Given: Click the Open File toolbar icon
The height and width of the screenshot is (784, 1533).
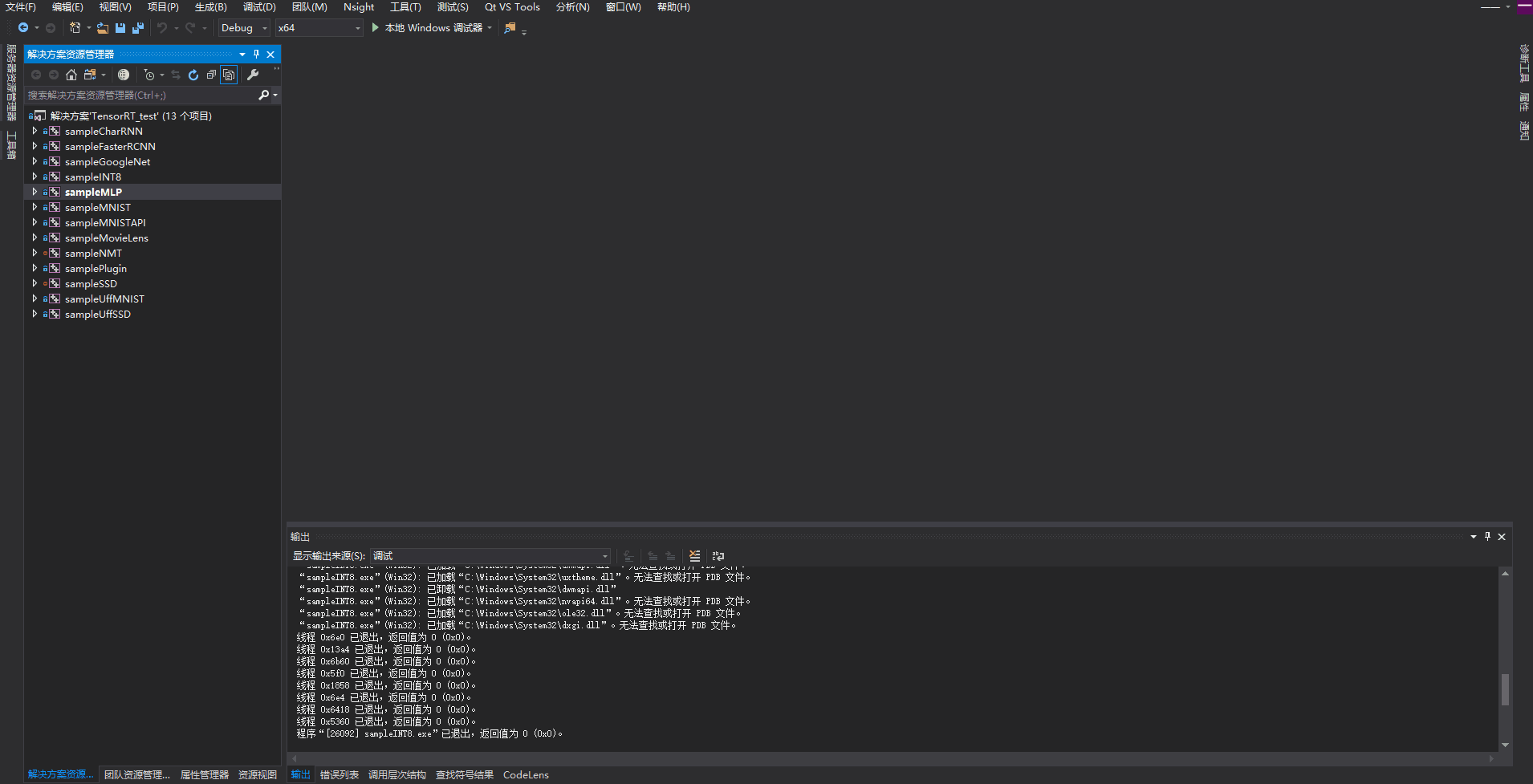Looking at the screenshot, I should pos(103,28).
